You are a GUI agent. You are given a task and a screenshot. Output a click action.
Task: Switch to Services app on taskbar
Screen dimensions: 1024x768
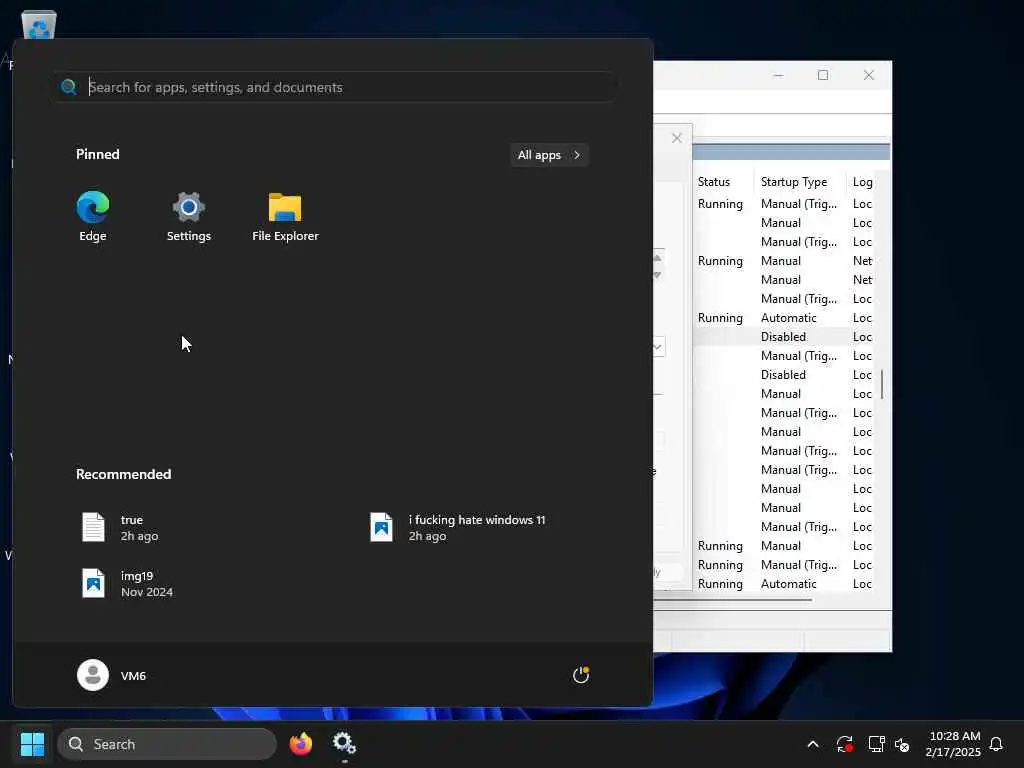pyautogui.click(x=344, y=744)
